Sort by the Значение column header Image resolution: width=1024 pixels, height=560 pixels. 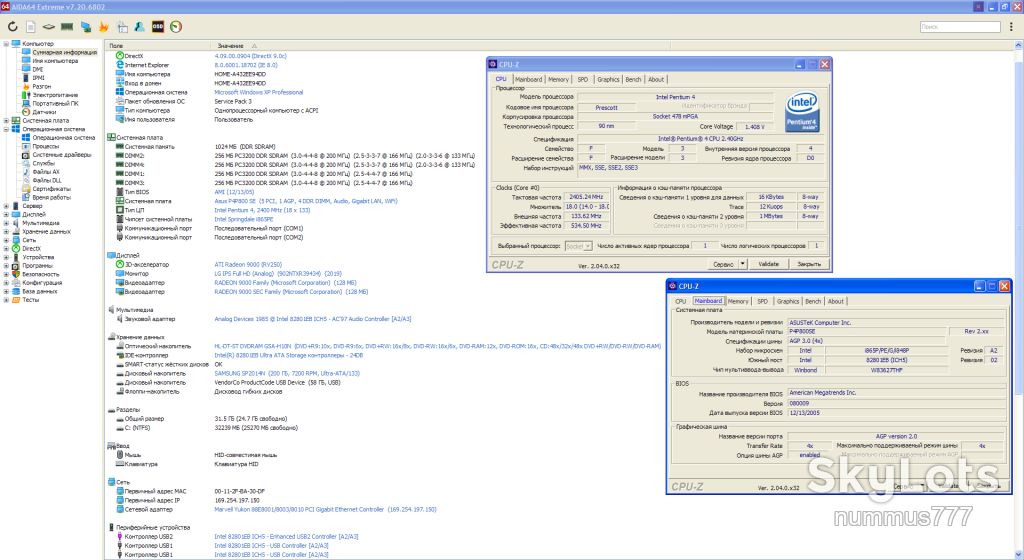point(231,46)
